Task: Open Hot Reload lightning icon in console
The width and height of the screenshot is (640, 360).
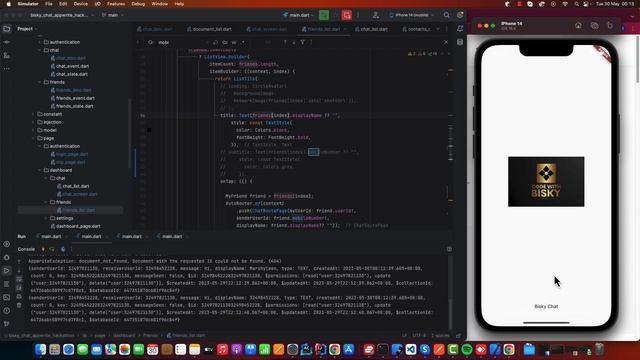Action: [x=43, y=249]
